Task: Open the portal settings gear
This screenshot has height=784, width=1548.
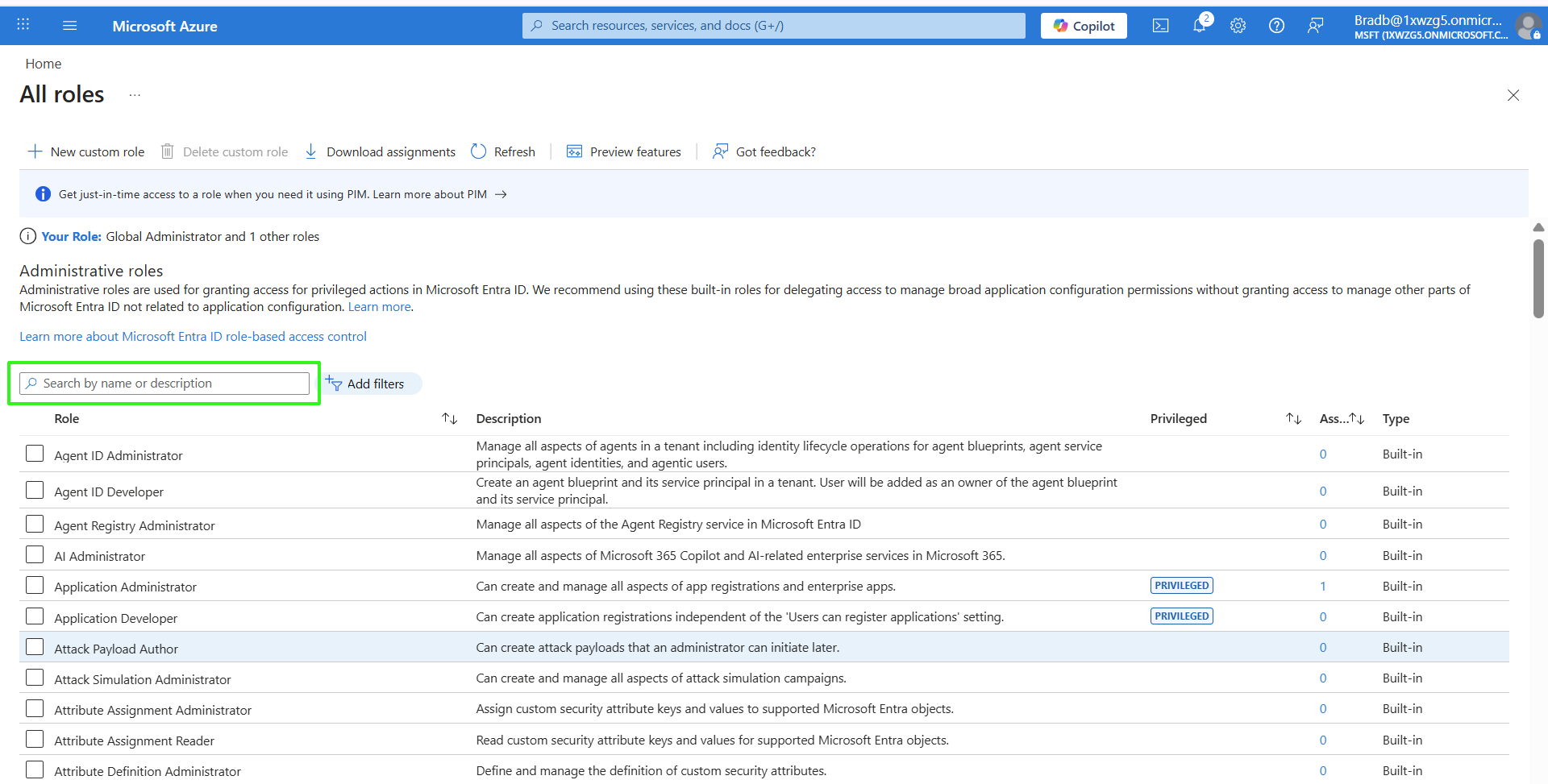Action: click(1238, 26)
